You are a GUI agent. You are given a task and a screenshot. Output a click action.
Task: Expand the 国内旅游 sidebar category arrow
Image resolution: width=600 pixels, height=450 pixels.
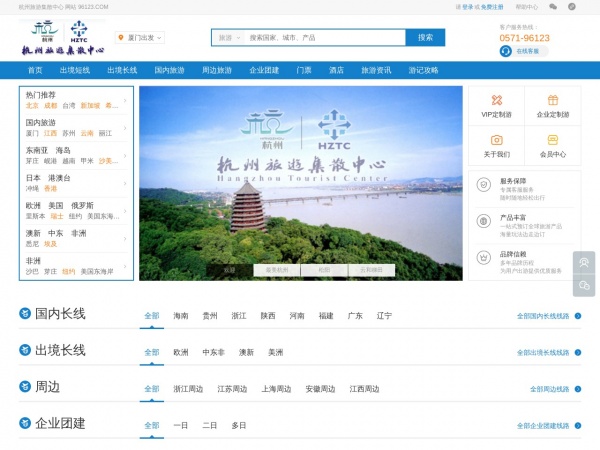coord(125,128)
